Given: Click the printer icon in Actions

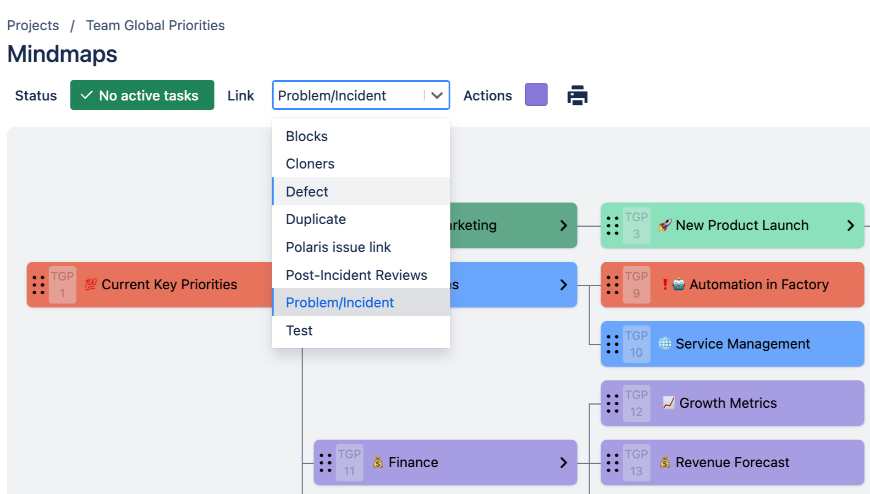Looking at the screenshot, I should [x=577, y=96].
